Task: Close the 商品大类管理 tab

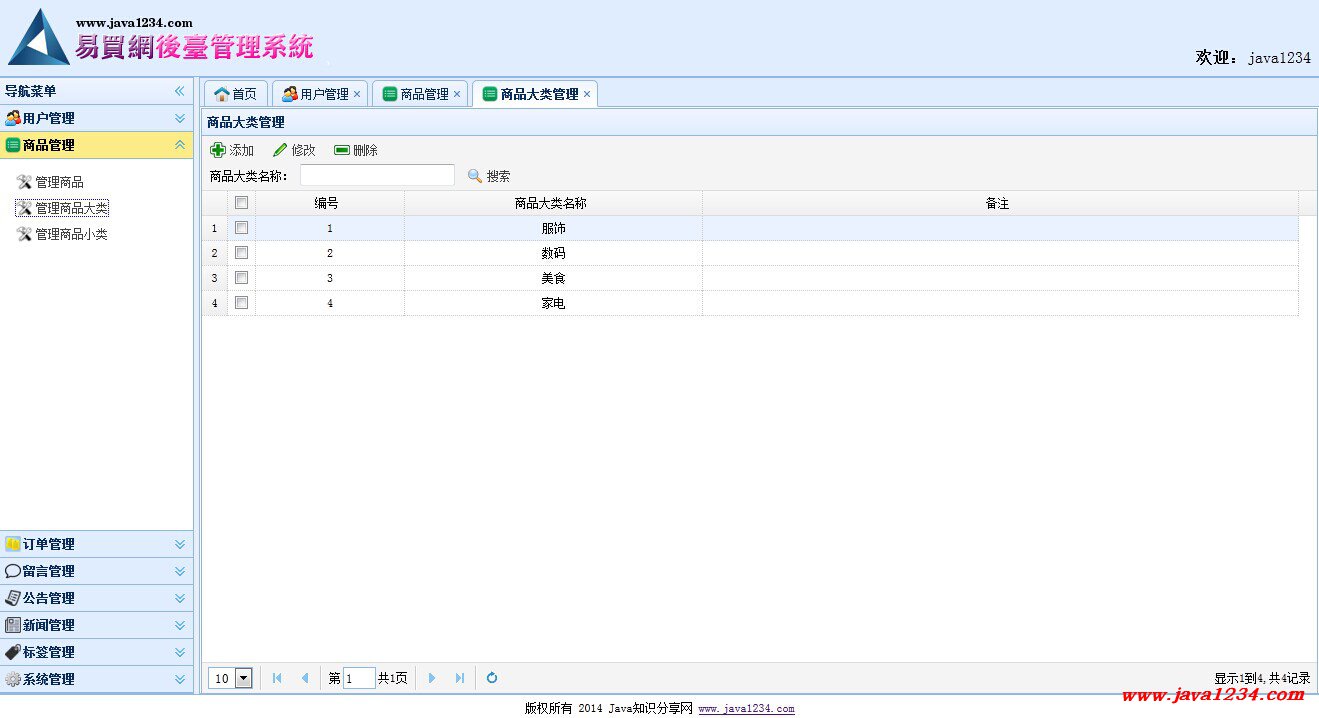Action: click(x=587, y=94)
